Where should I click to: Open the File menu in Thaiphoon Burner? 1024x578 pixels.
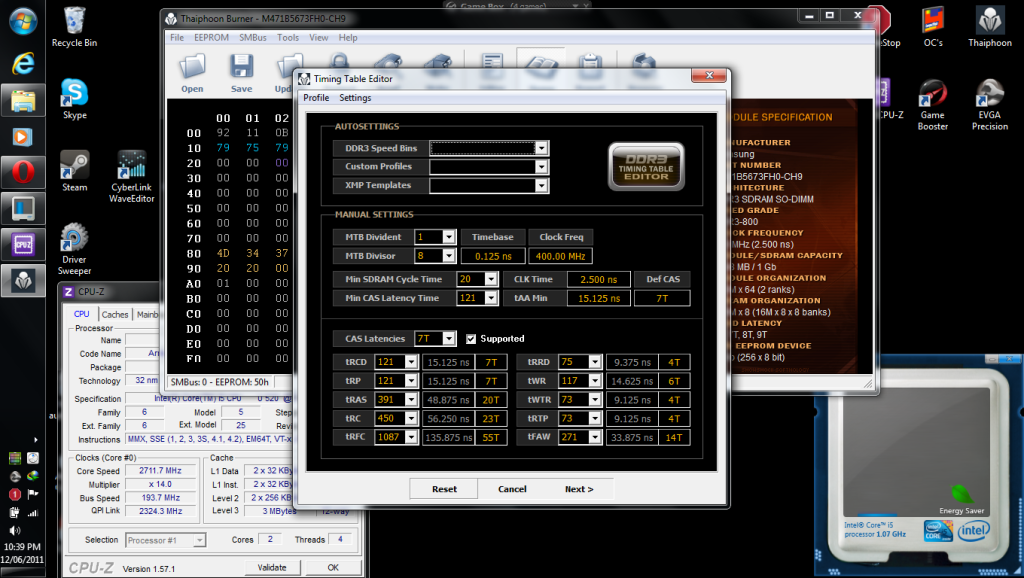tap(177, 38)
